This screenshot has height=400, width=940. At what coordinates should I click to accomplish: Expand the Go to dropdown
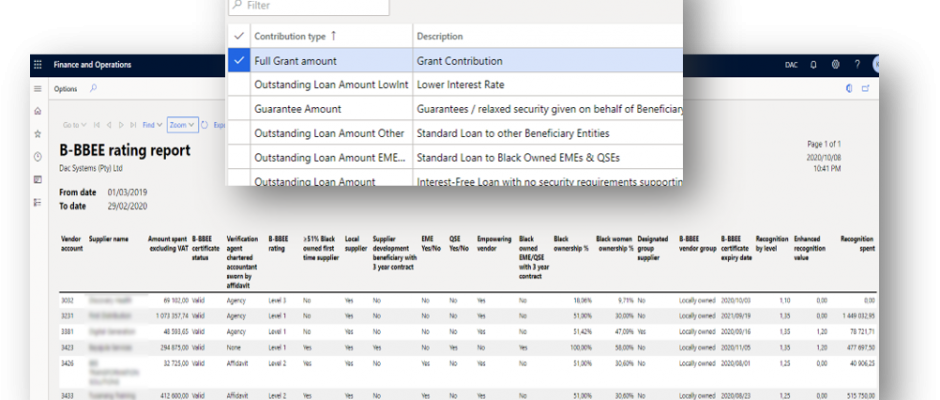tap(75, 125)
